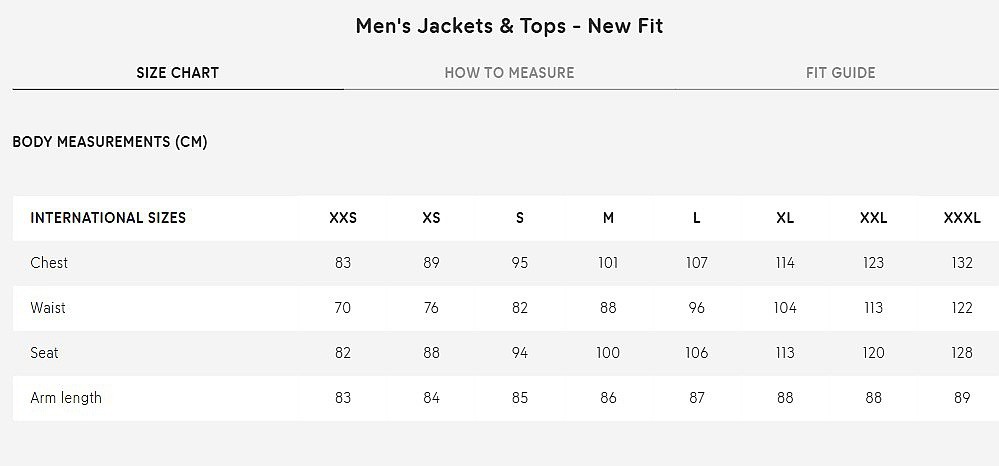The width and height of the screenshot is (999, 466).
Task: Select the XS size column header
Action: point(431,218)
